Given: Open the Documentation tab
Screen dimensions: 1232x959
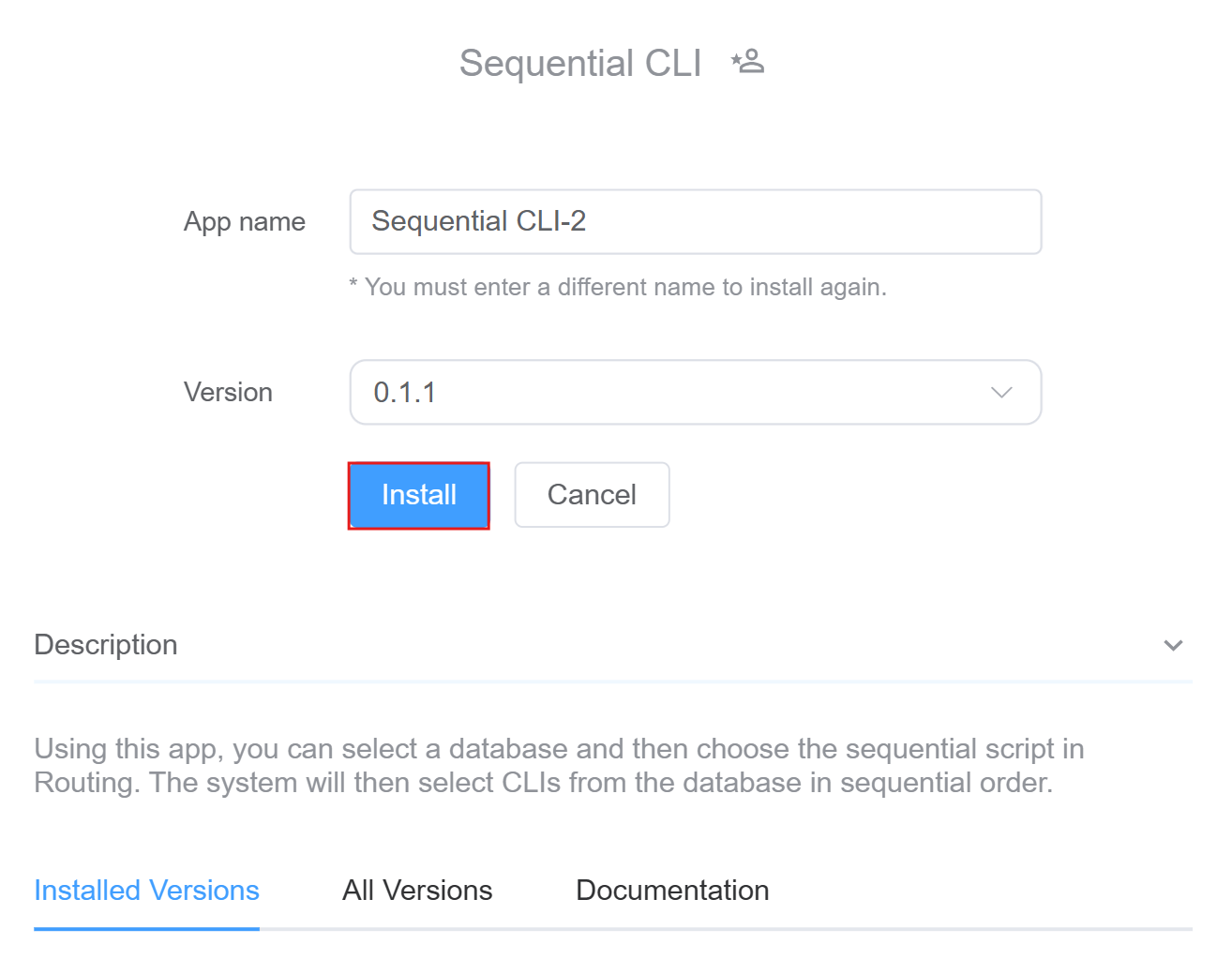Looking at the screenshot, I should (672, 890).
